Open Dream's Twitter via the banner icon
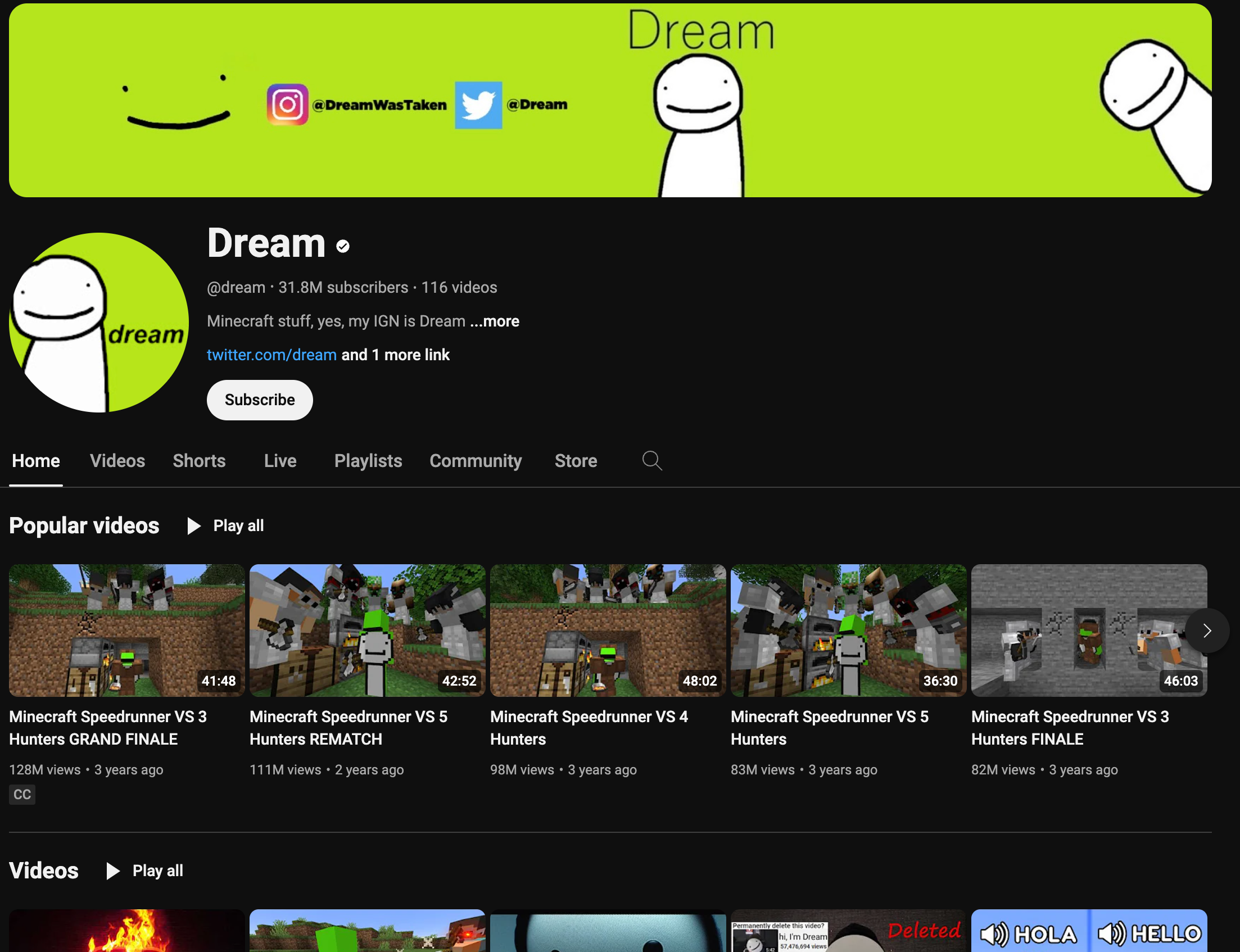 point(478,104)
